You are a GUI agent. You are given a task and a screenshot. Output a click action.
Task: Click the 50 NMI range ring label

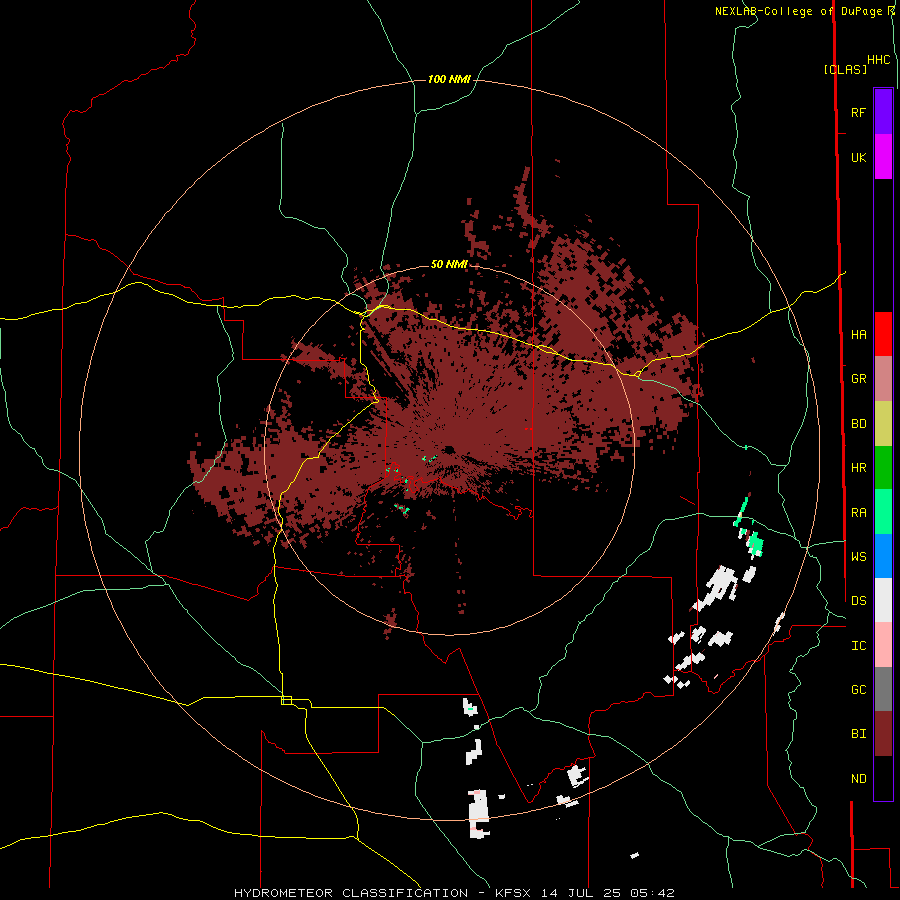pyautogui.click(x=449, y=265)
